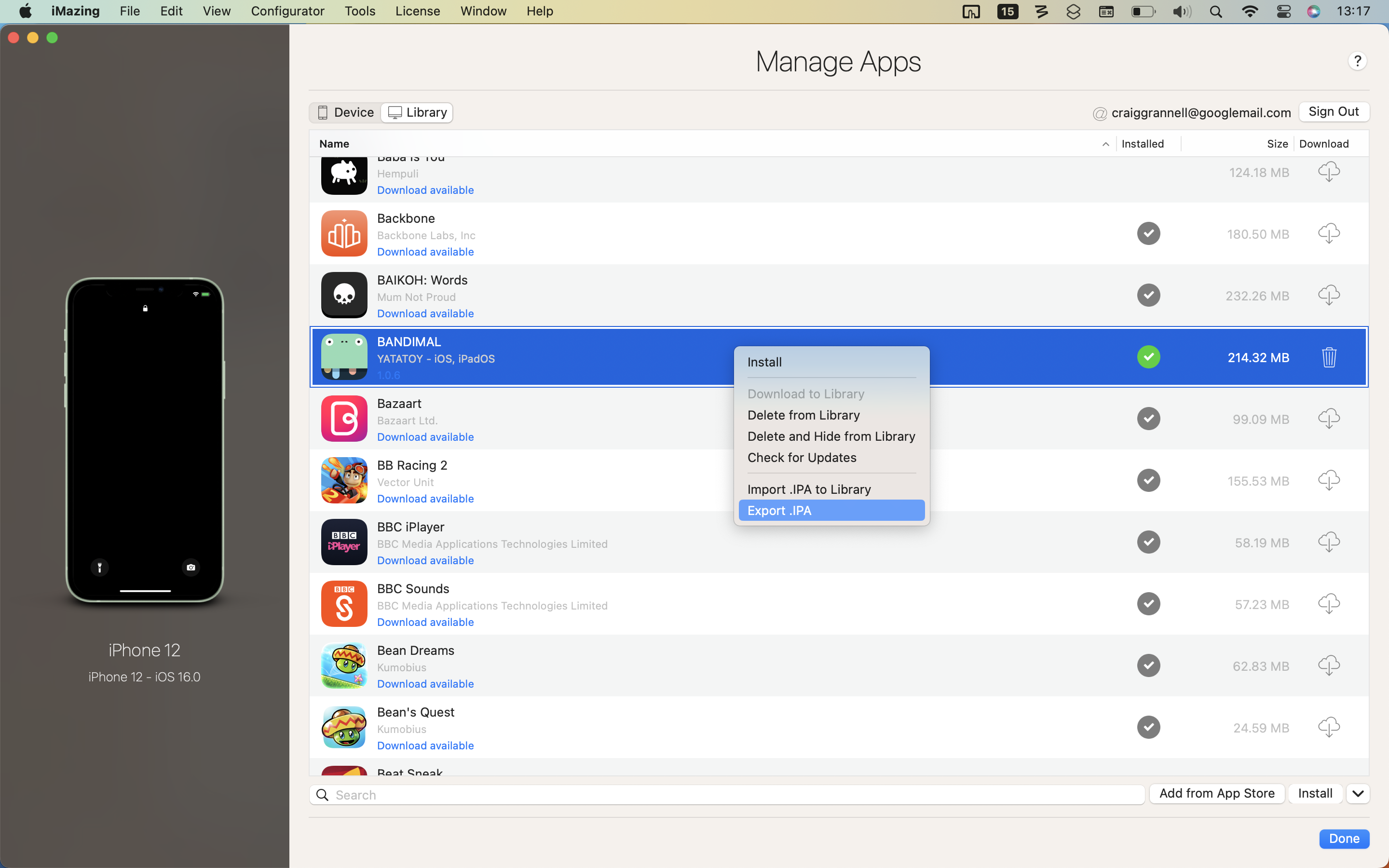1389x868 pixels.
Task: Select the Library view toggle
Action: tap(417, 112)
